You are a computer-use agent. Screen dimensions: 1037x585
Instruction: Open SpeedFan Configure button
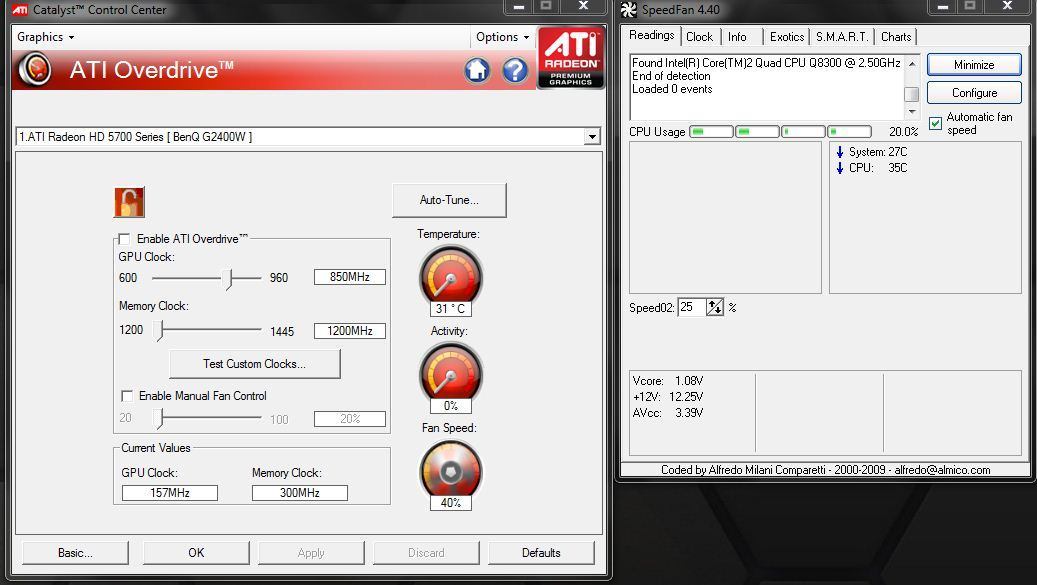(974, 93)
